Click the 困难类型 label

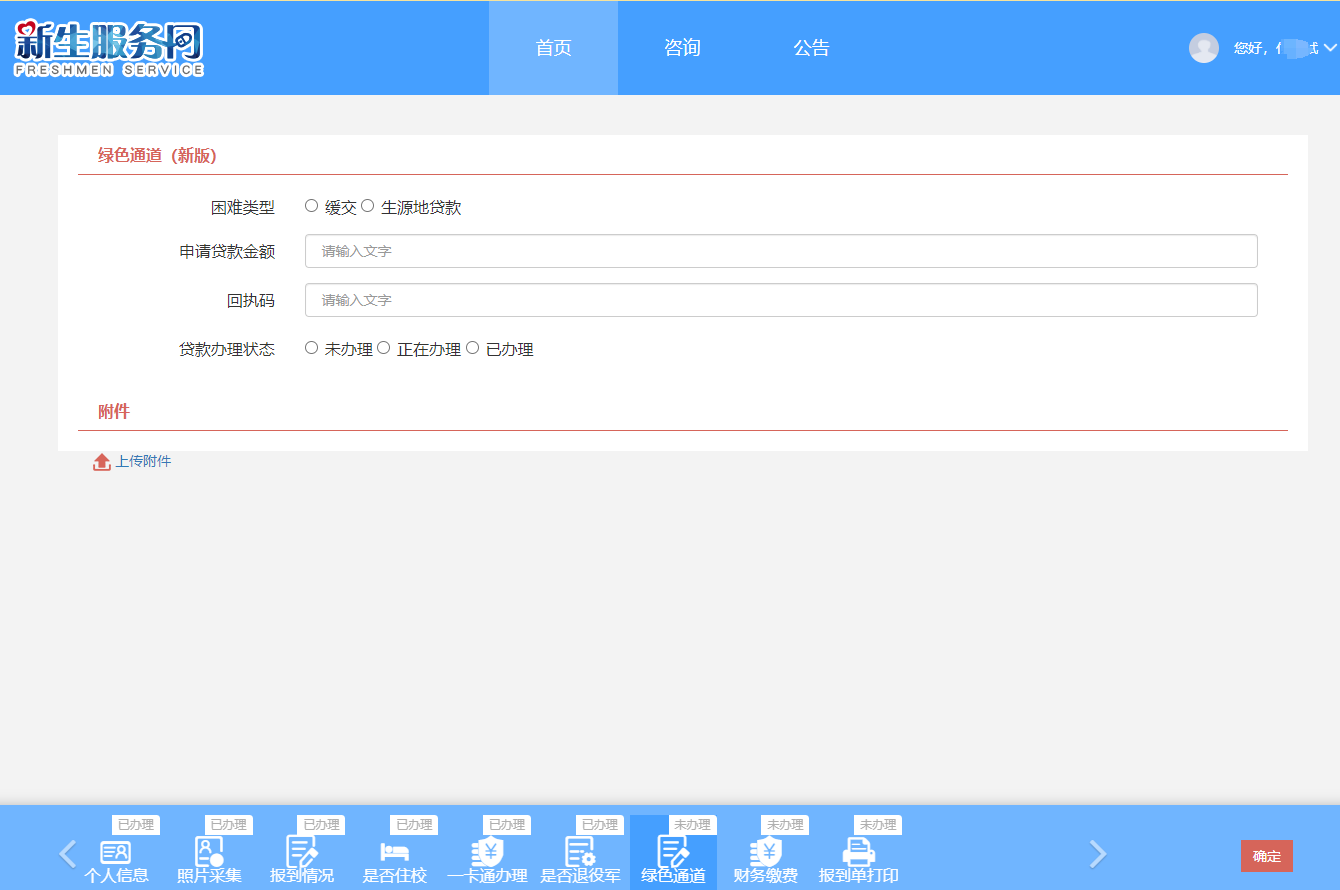[x=243, y=207]
